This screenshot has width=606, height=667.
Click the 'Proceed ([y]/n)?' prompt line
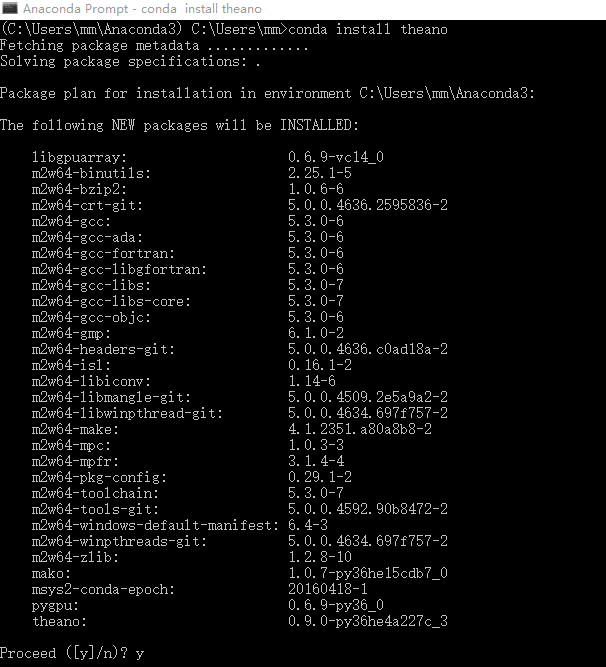click(72, 653)
